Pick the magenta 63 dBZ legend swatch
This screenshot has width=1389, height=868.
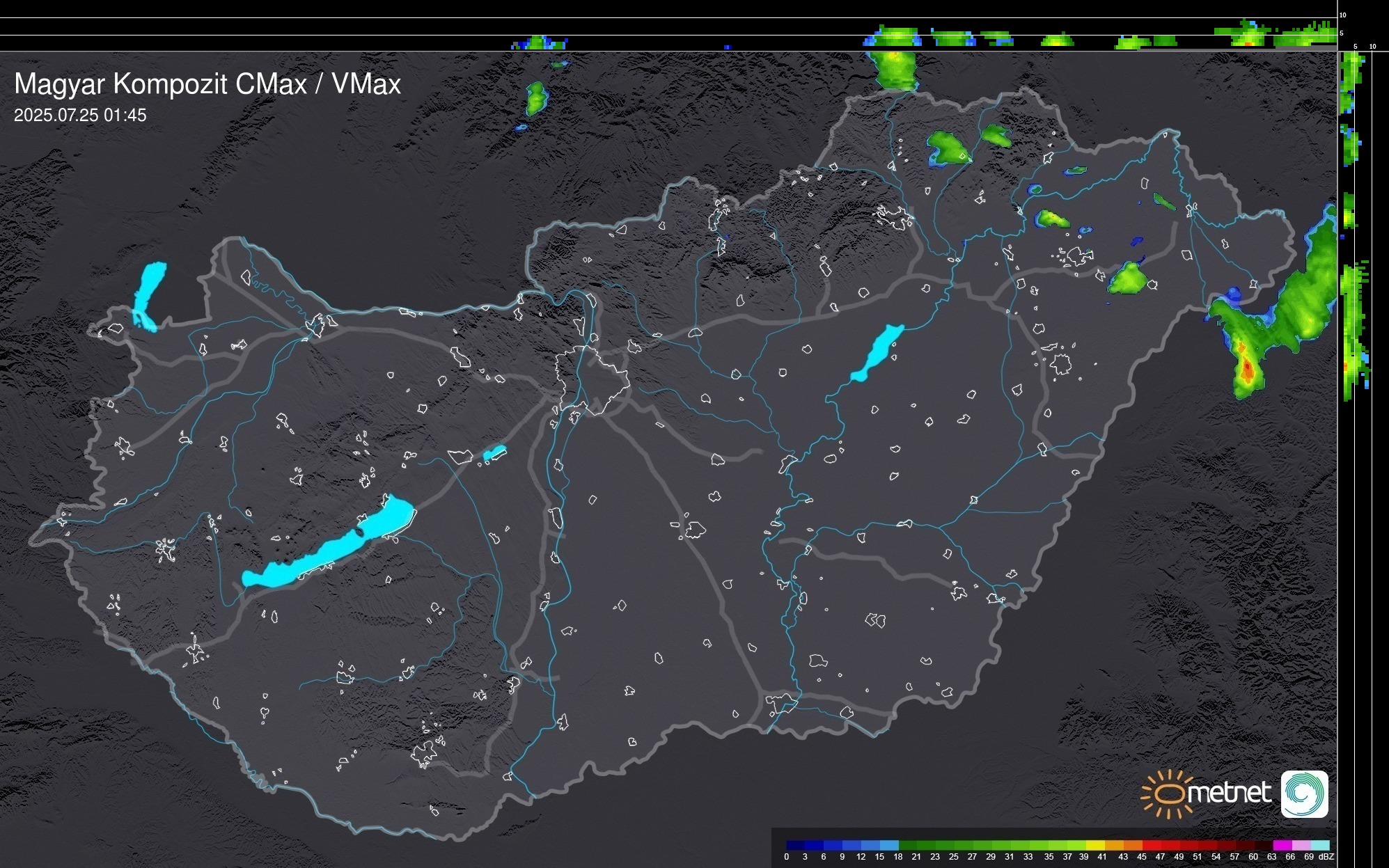tap(1281, 845)
